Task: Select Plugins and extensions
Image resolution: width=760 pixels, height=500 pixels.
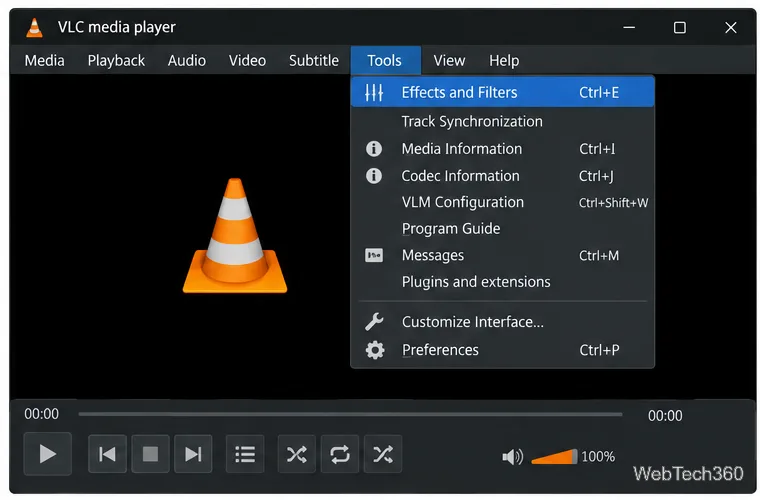Action: point(503,282)
